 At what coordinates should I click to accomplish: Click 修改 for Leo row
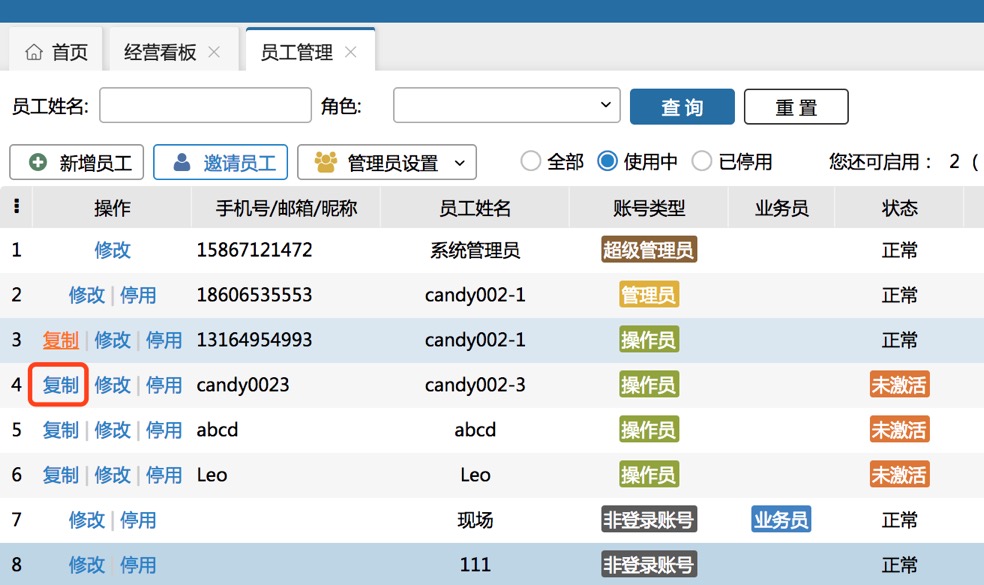click(112, 475)
